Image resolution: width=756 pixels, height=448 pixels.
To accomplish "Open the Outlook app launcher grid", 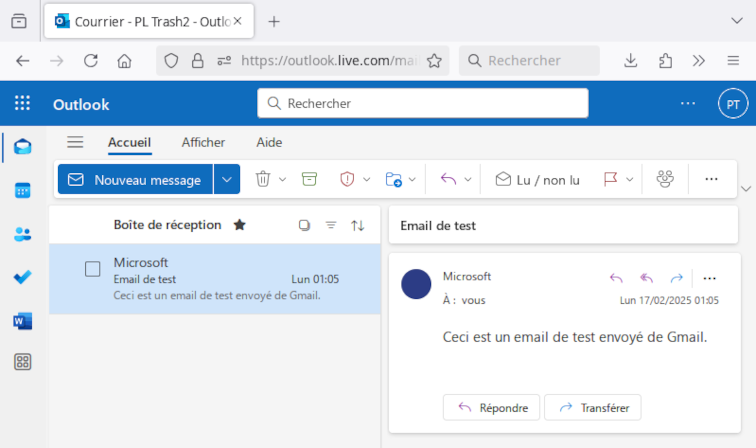I will coord(22,104).
